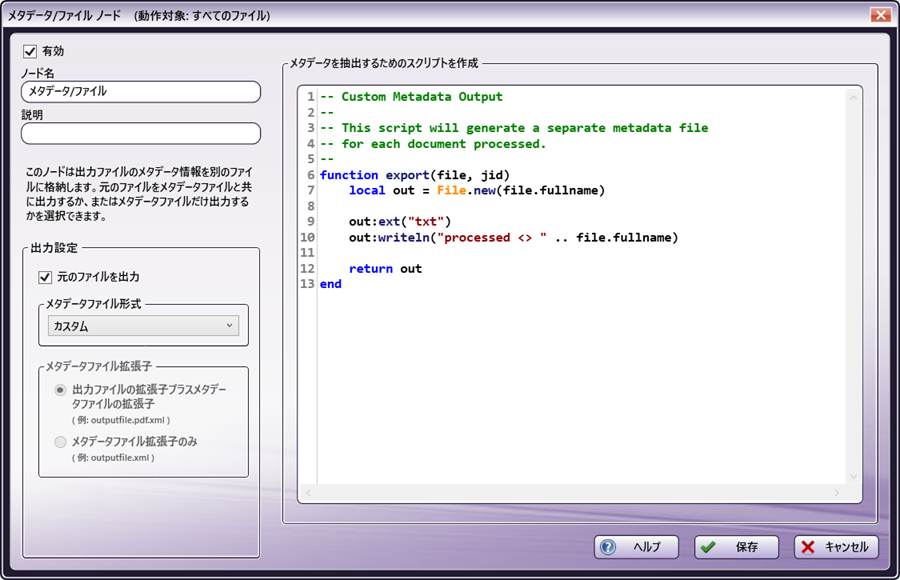The height and width of the screenshot is (580, 900).
Task: Click line number 8 in the gutter
Action: 311,206
